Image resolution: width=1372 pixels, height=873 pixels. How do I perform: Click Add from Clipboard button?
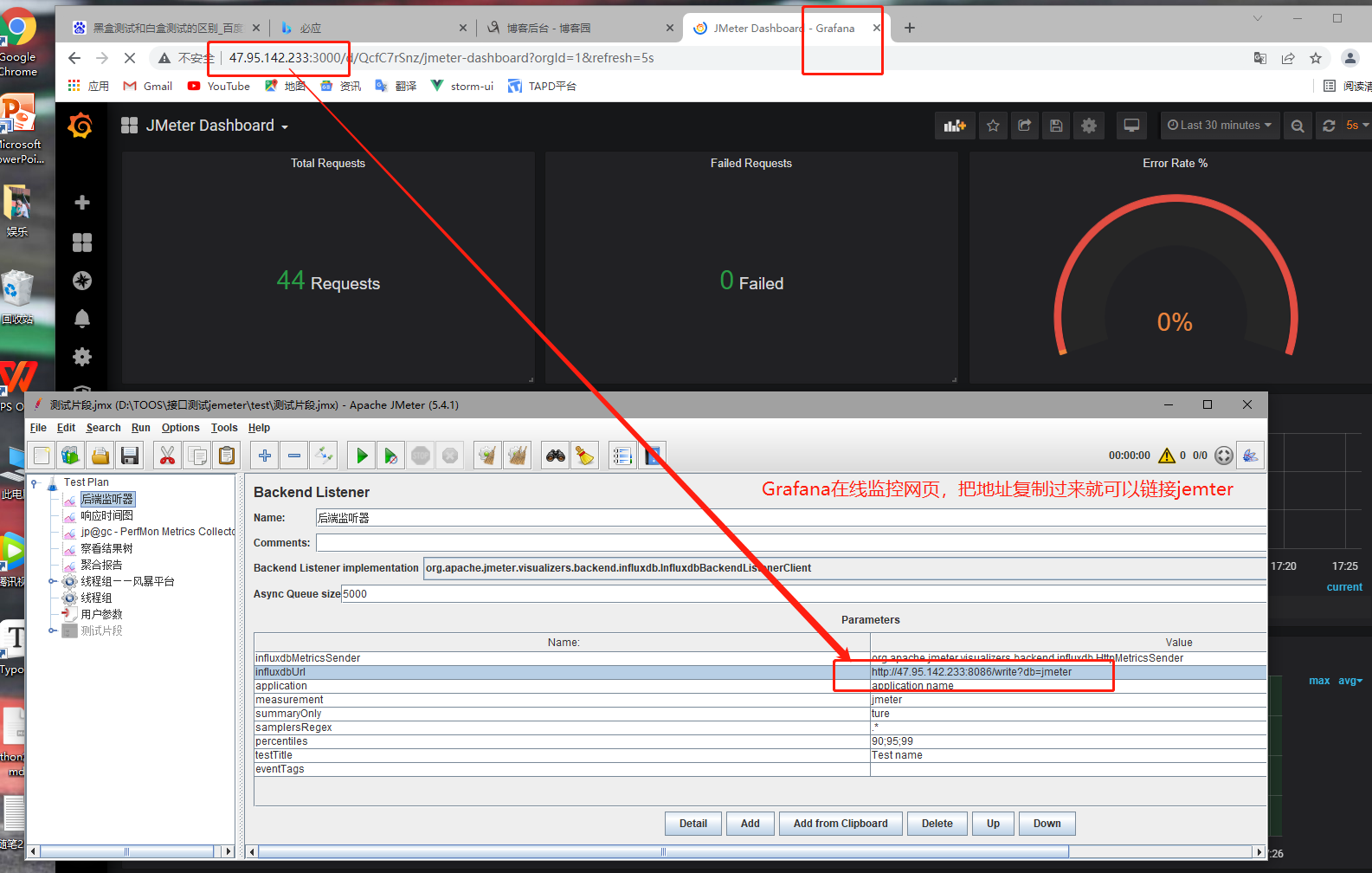point(841,824)
